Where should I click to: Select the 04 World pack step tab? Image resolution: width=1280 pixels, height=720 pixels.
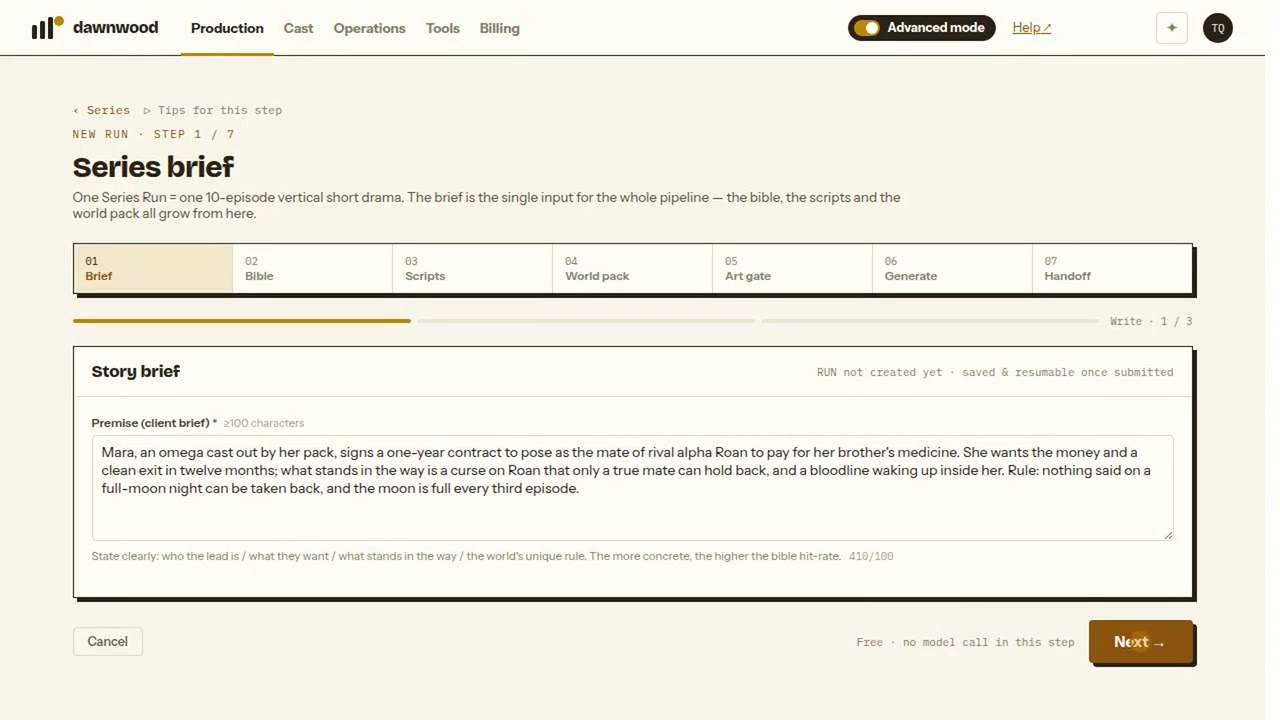point(632,268)
